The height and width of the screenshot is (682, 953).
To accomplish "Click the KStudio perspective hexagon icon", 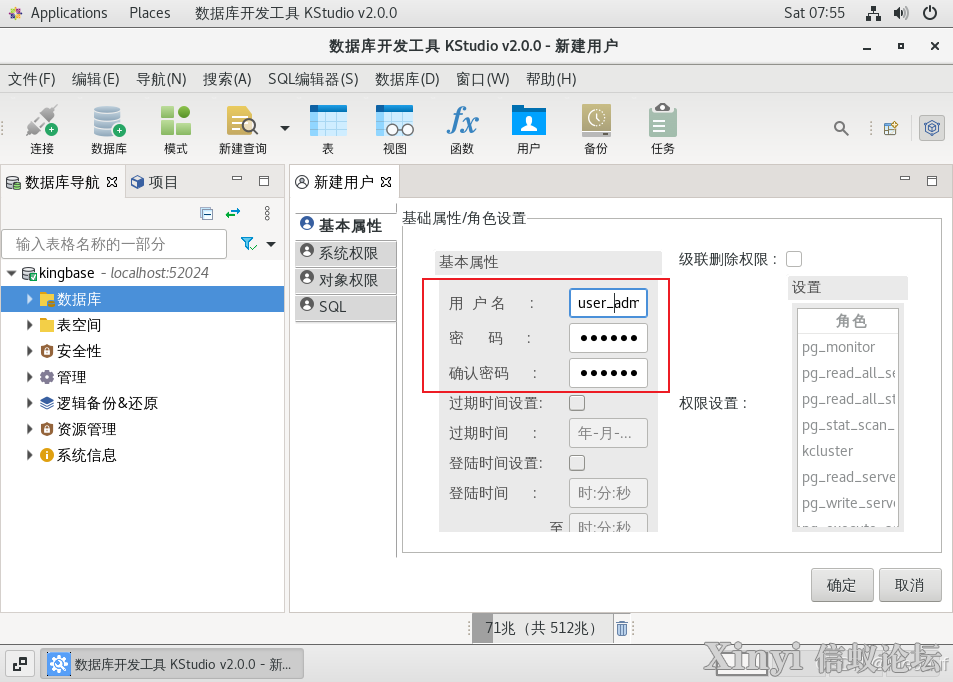I will coord(932,128).
